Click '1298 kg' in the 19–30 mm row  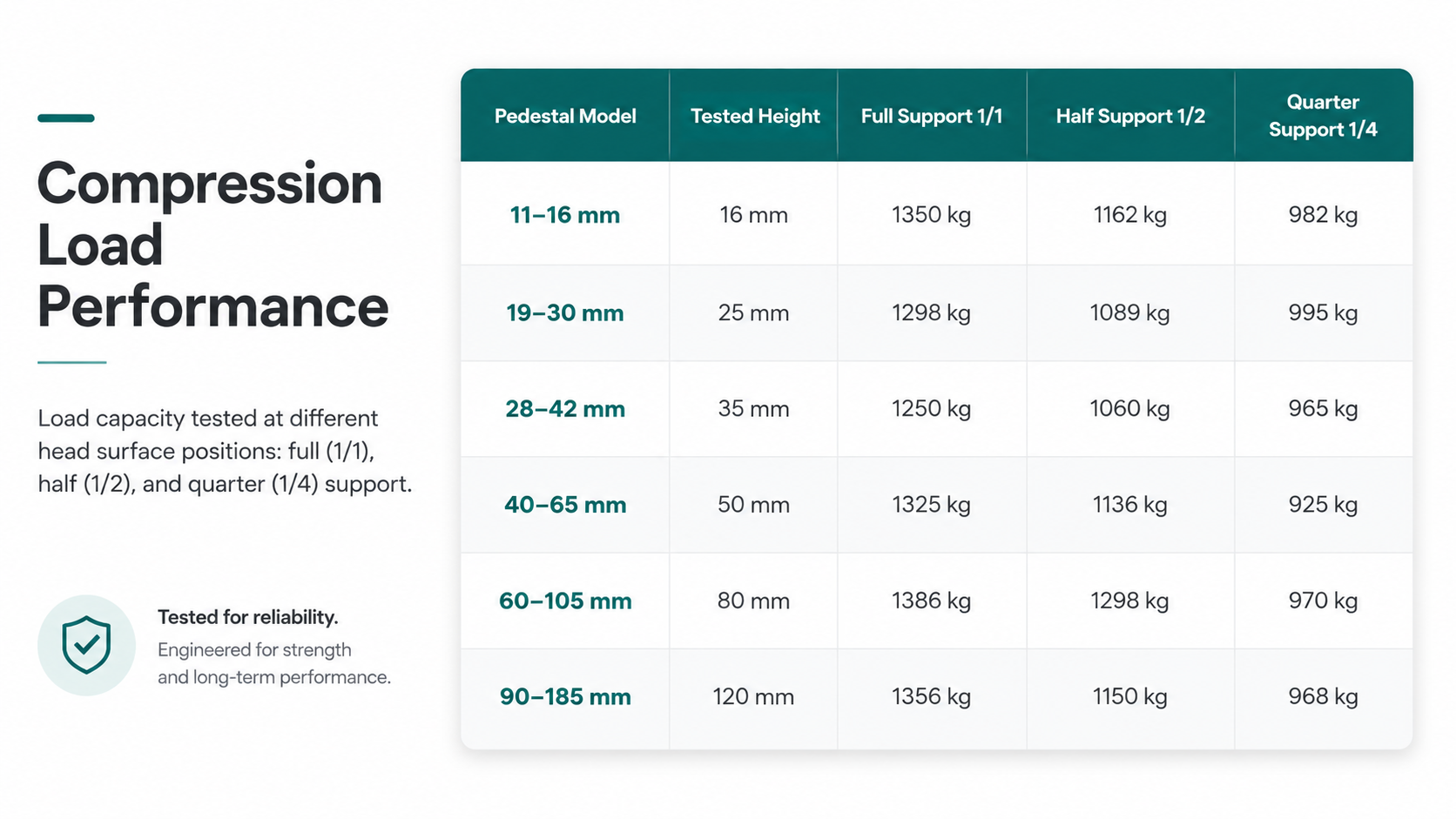click(931, 313)
